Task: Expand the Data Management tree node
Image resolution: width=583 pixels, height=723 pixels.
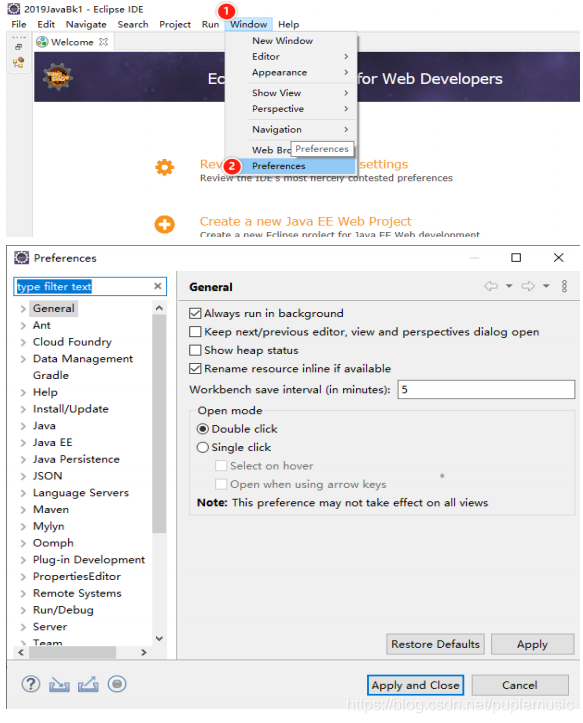Action: [x=23, y=359]
